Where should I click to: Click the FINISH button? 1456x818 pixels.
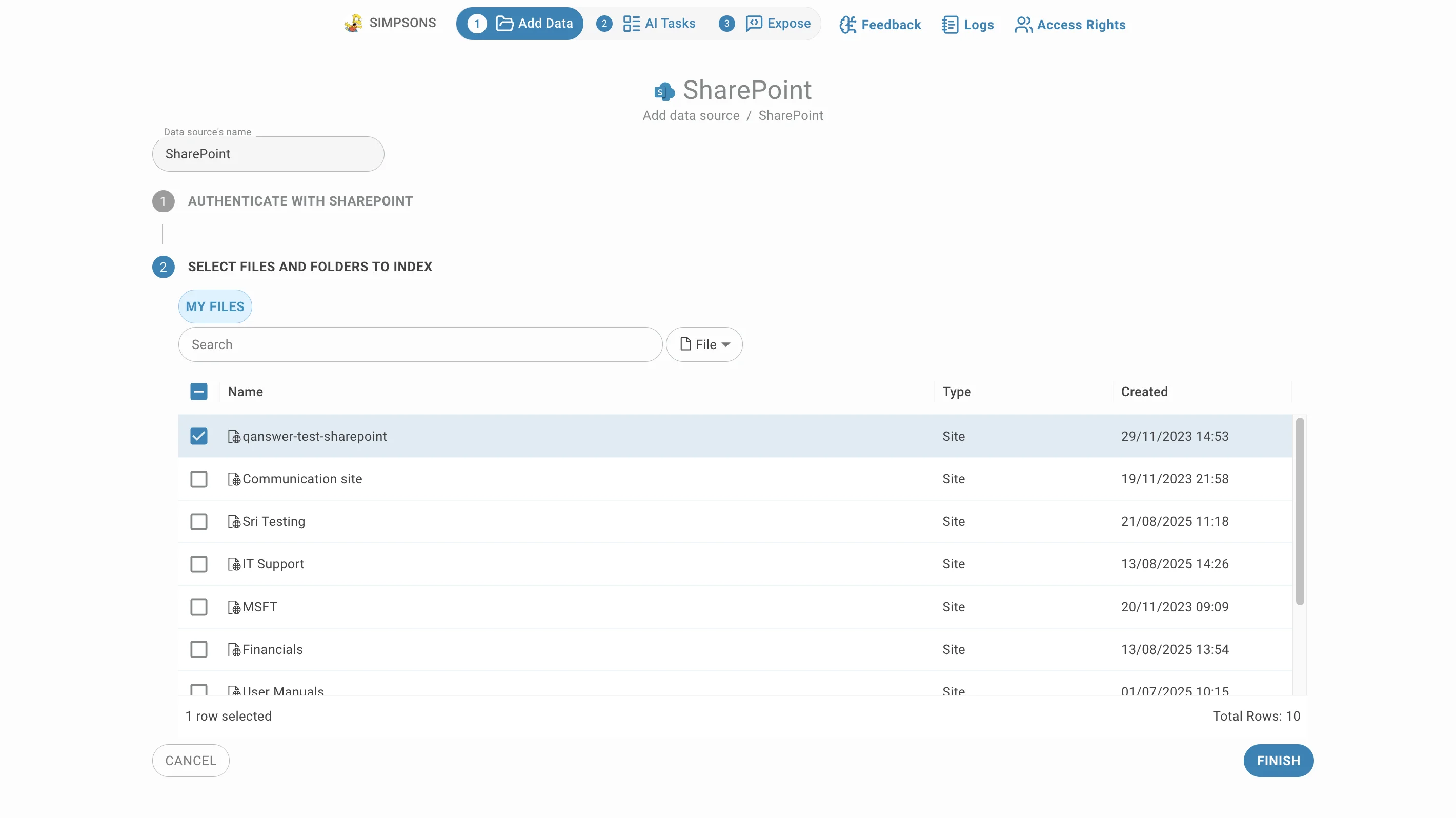coord(1279,761)
